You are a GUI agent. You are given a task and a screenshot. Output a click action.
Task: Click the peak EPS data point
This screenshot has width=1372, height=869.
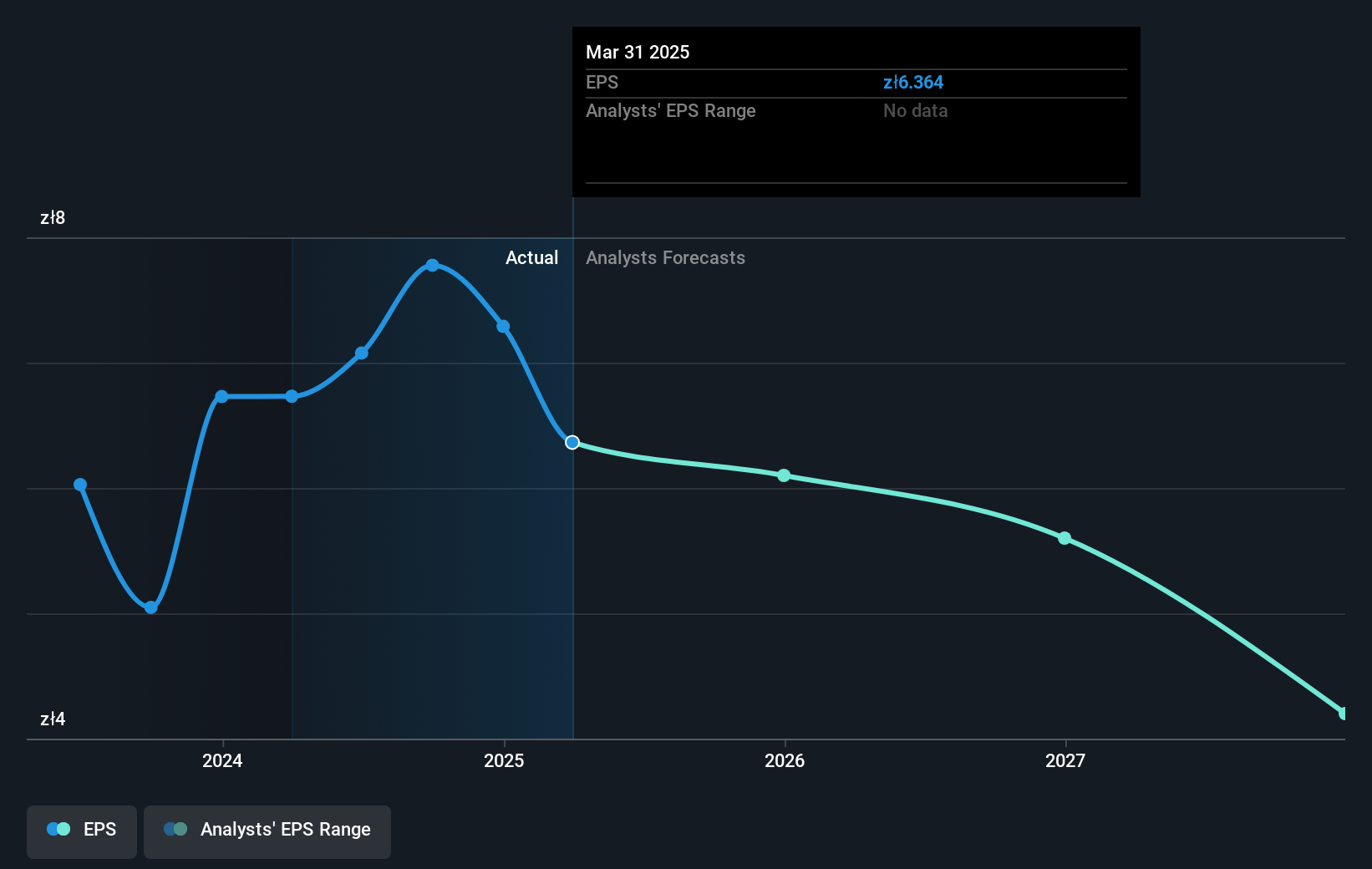(x=432, y=266)
